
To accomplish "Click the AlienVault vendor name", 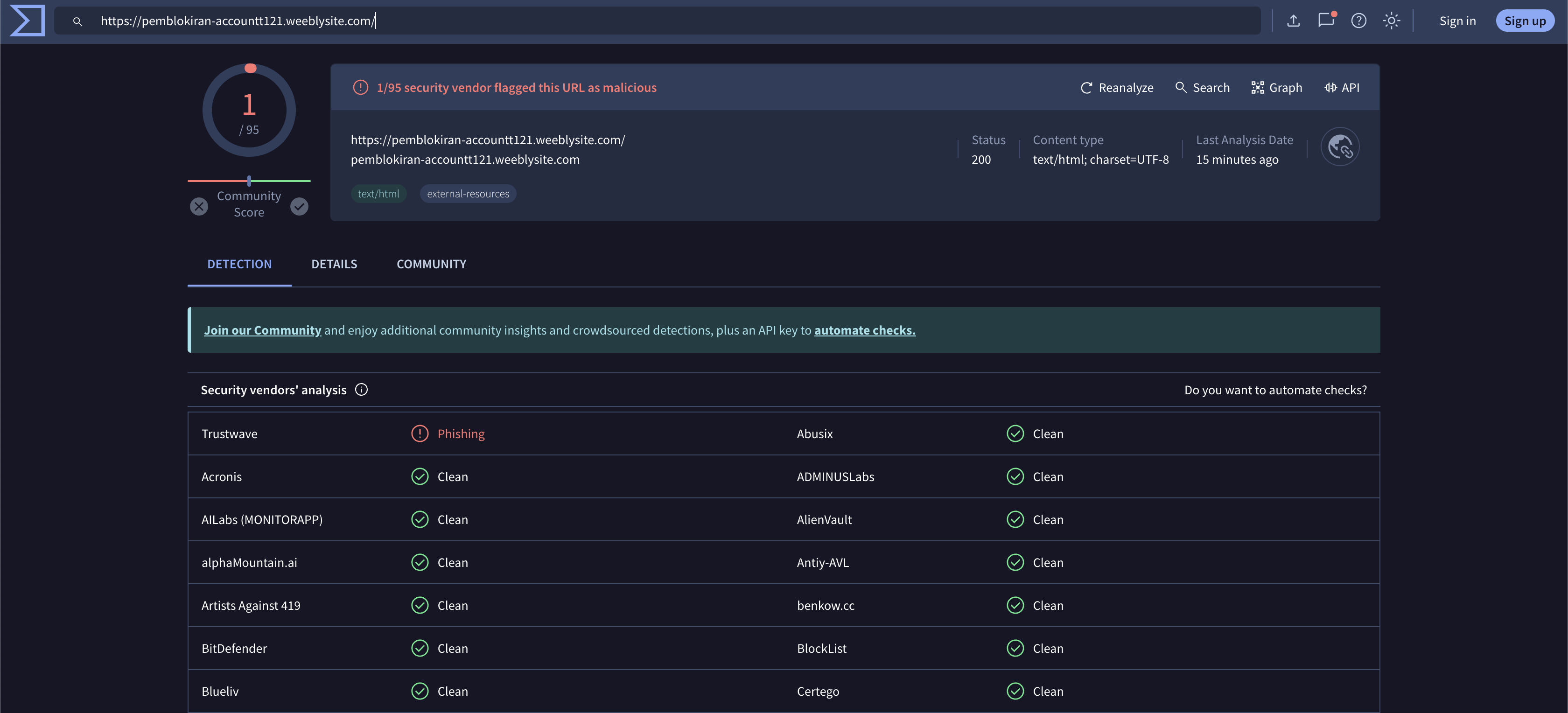I will coord(824,519).
